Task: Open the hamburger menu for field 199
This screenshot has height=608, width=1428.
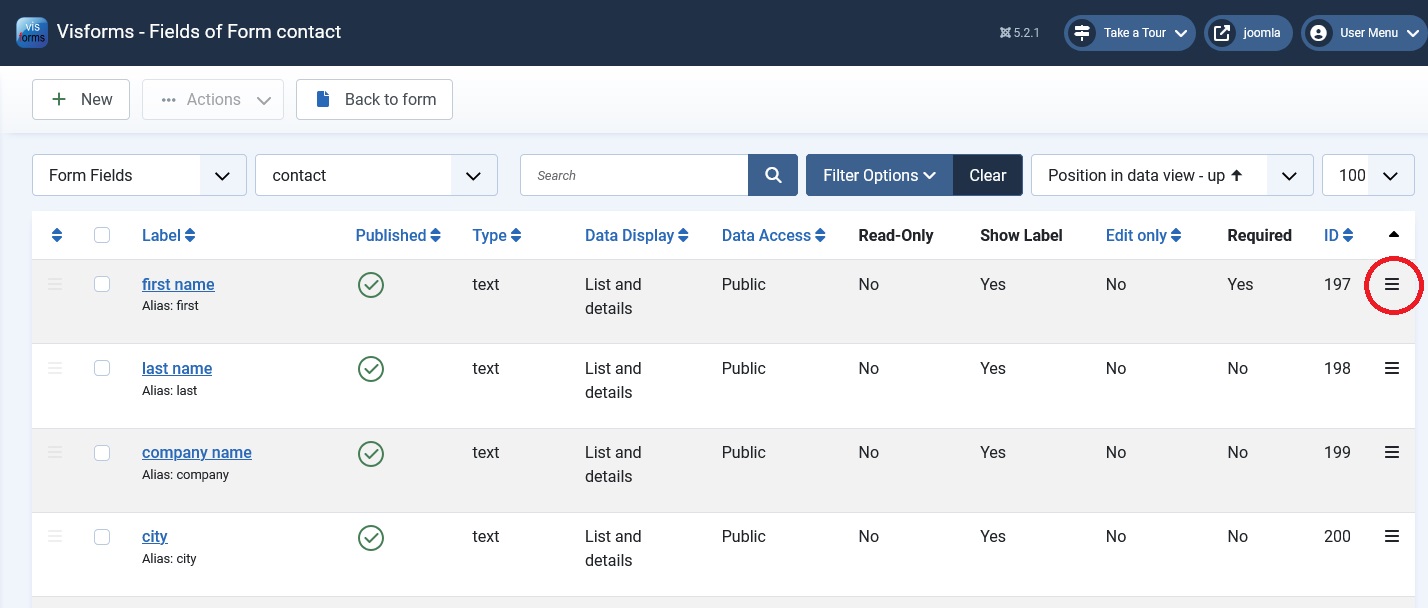Action: [1392, 452]
